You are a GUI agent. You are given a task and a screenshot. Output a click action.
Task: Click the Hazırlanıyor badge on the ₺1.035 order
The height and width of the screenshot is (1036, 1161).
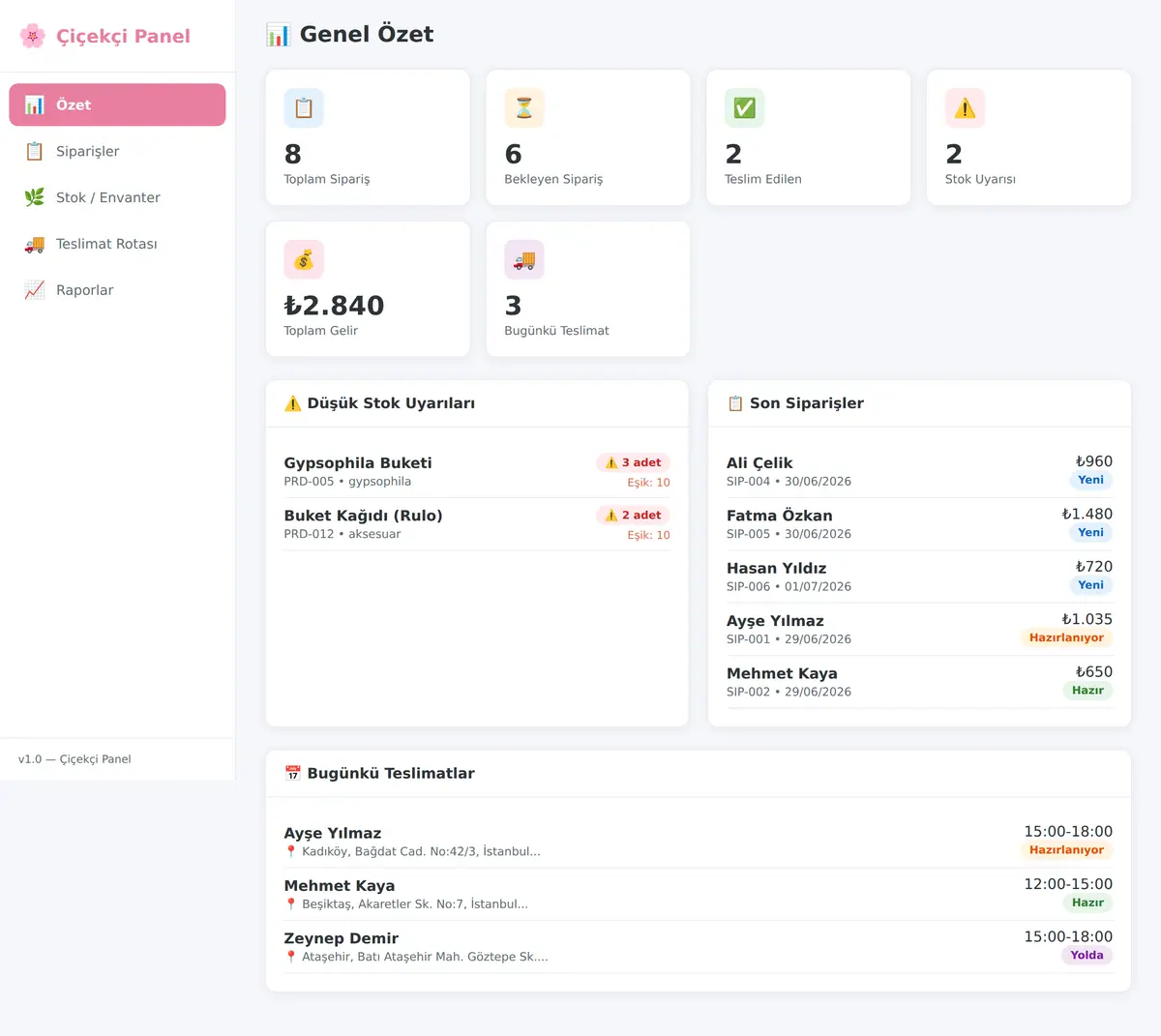click(1066, 638)
